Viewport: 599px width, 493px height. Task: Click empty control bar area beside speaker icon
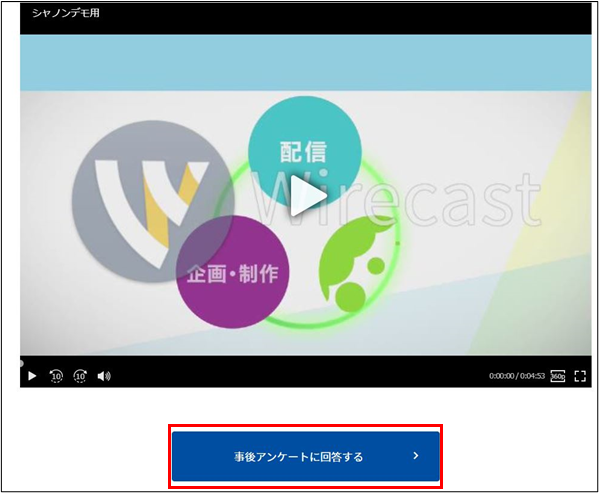(x=298, y=376)
